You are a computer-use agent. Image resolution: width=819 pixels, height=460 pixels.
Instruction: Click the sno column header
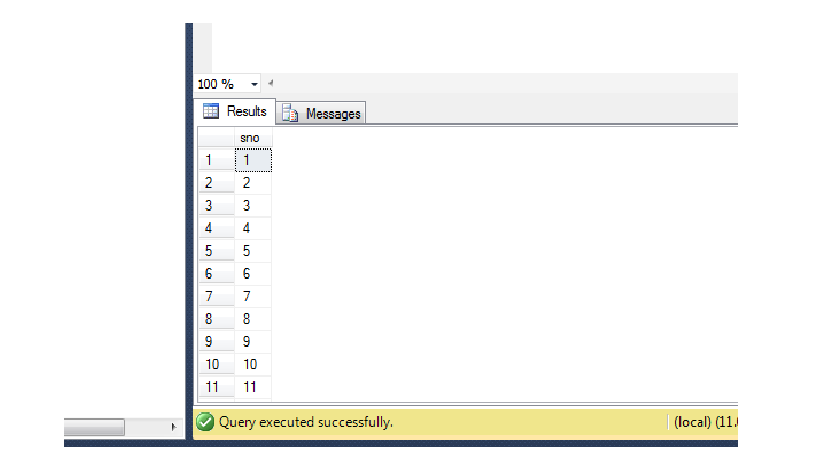[x=252, y=137]
